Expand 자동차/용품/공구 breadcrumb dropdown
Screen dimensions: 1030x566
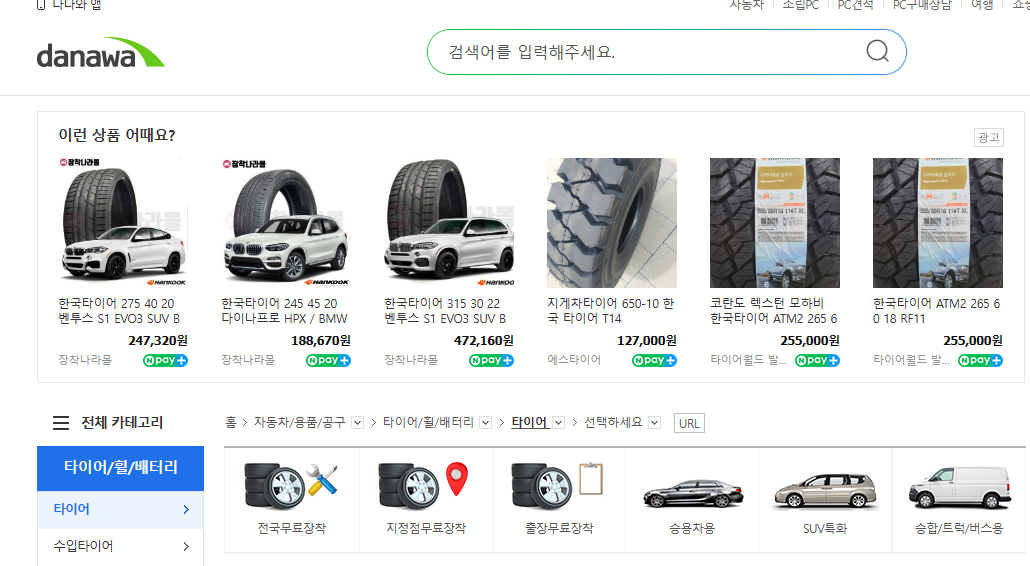[357, 423]
